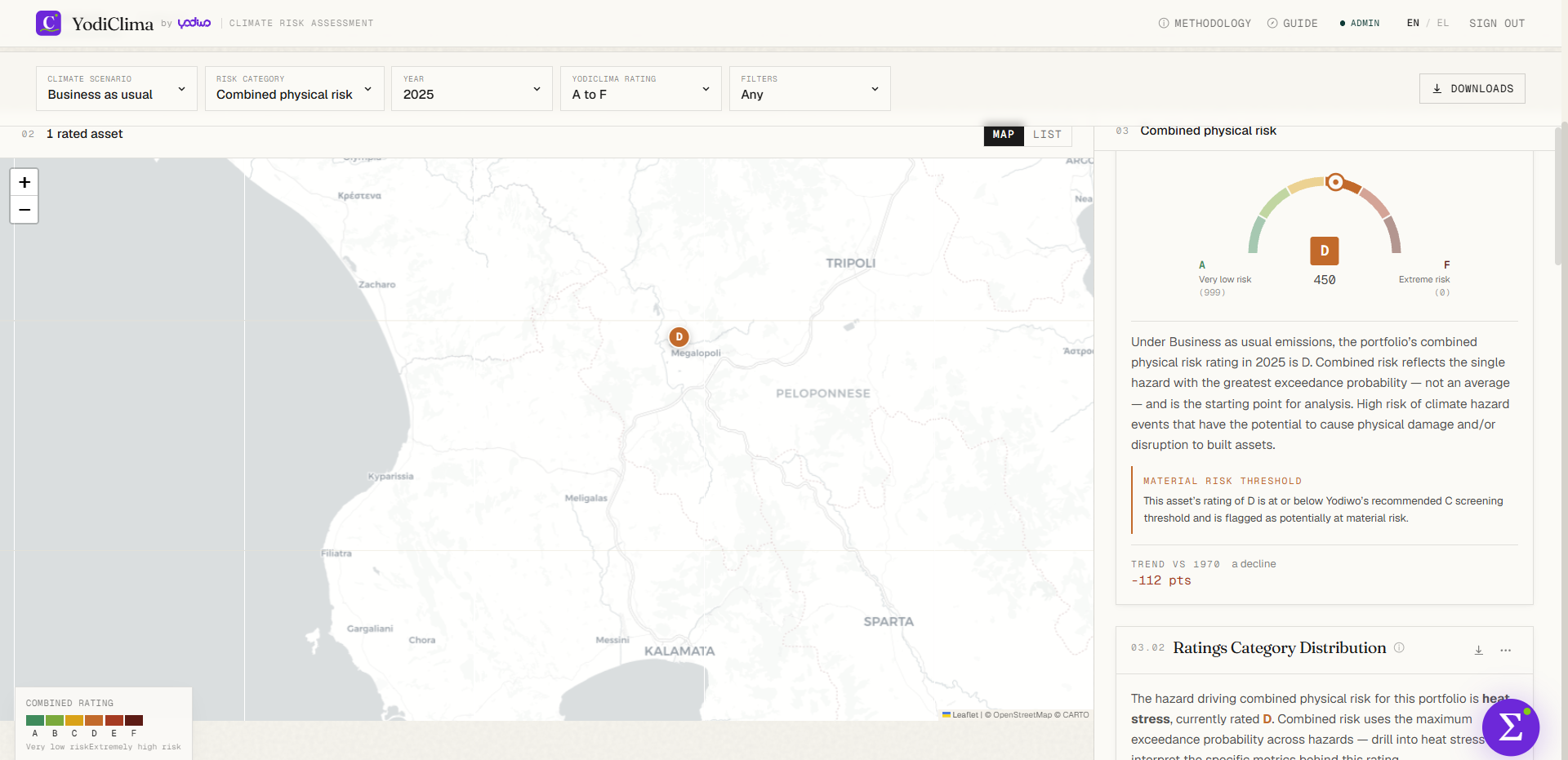
Task: Click the D-rated asset marker near Megalopoli
Action: (679, 336)
